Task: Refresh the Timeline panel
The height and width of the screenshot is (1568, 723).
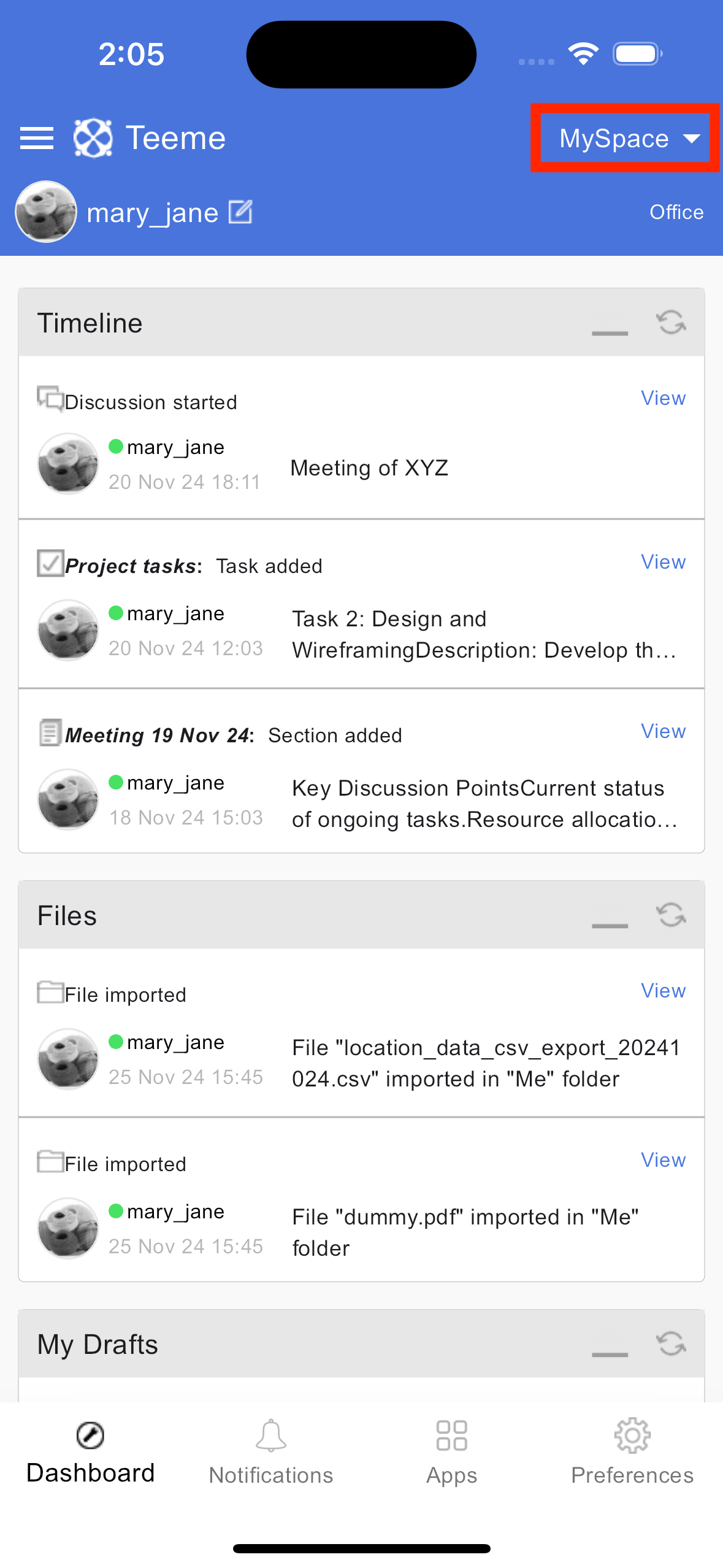Action: pos(671,322)
